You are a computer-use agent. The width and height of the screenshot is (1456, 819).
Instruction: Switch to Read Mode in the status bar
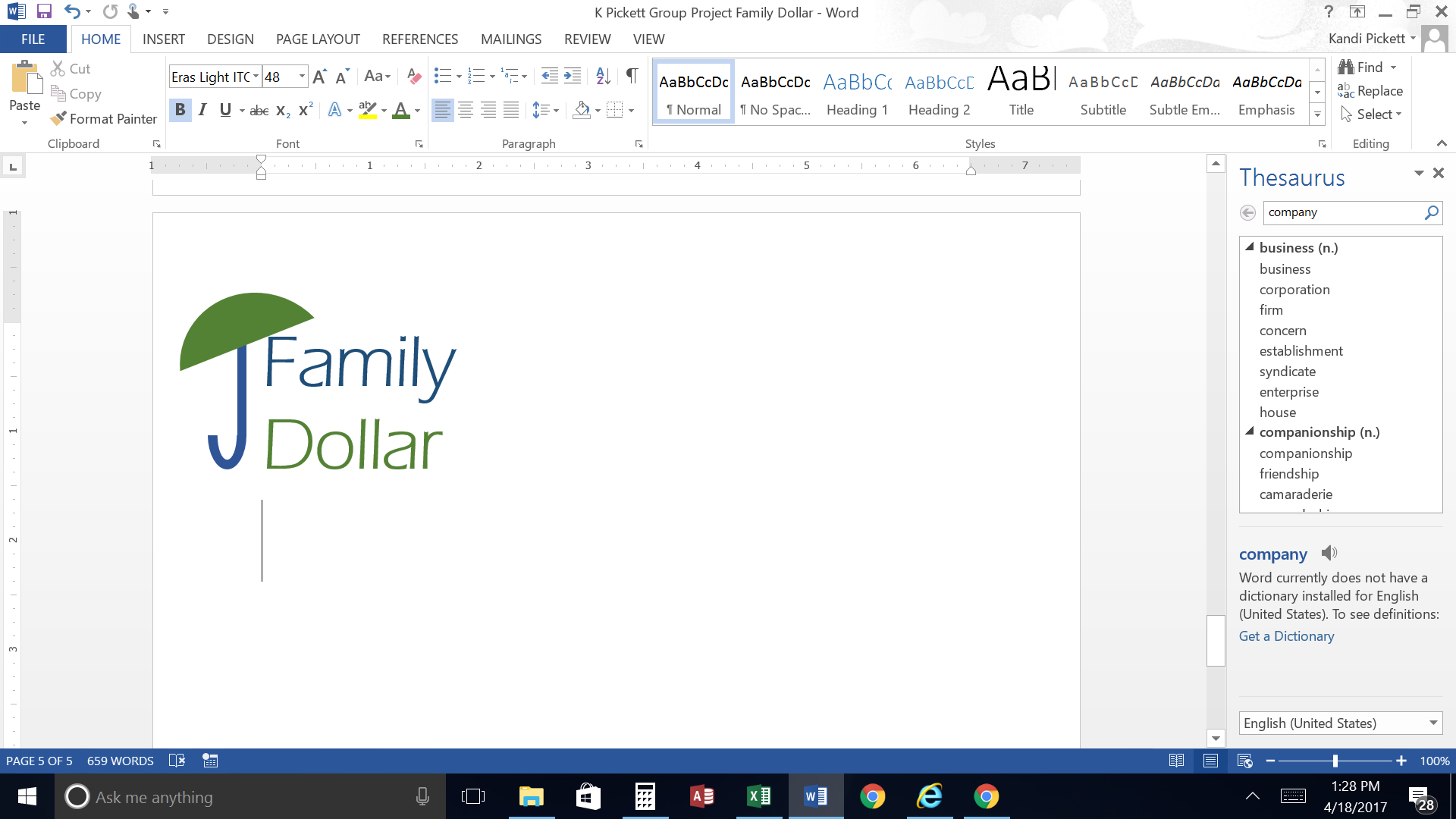[x=1177, y=761]
